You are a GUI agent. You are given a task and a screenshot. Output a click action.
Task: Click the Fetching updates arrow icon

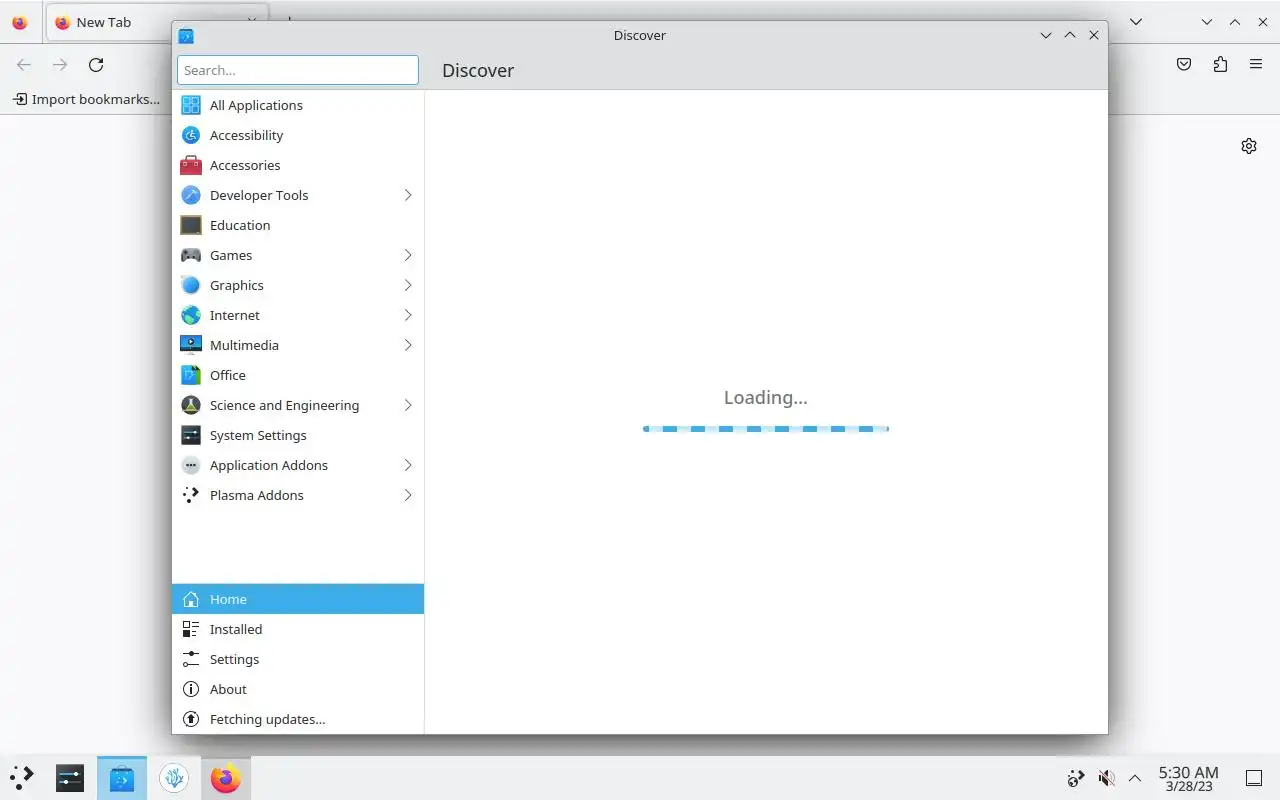191,719
